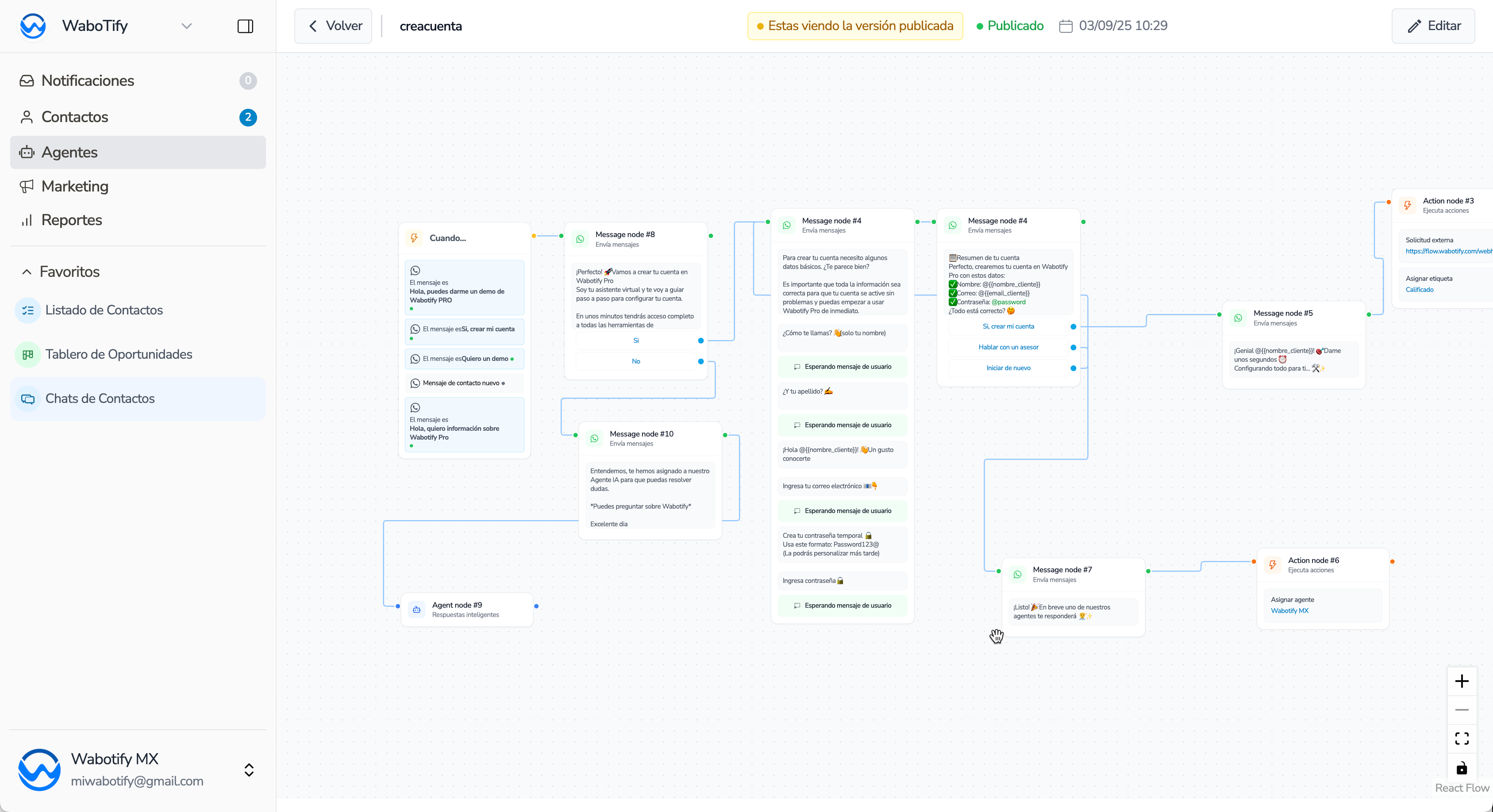Expand the Wabotify MX account switcher
The image size is (1493, 812).
point(249,770)
